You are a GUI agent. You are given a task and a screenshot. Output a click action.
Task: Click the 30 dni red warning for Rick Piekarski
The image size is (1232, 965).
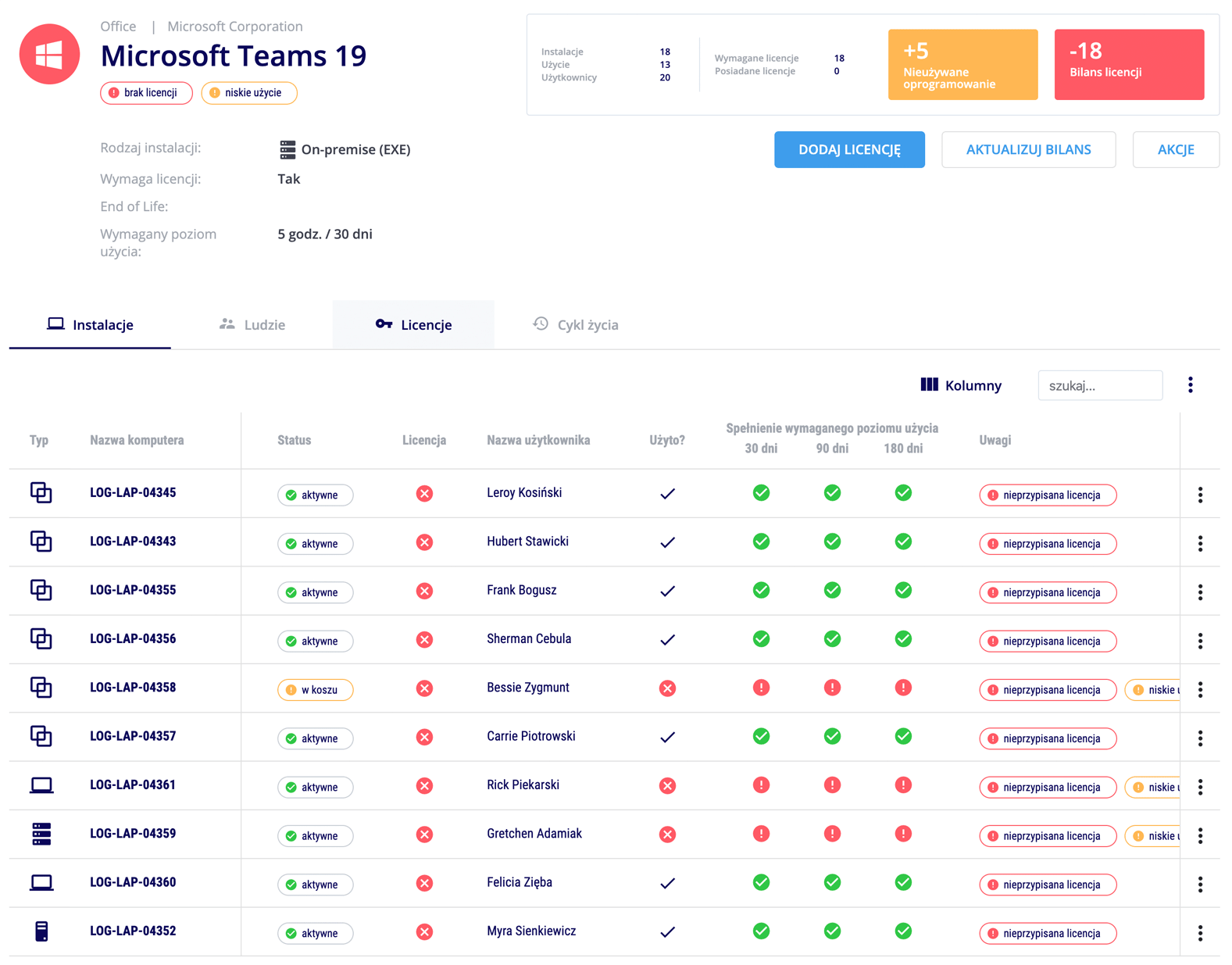click(x=761, y=785)
